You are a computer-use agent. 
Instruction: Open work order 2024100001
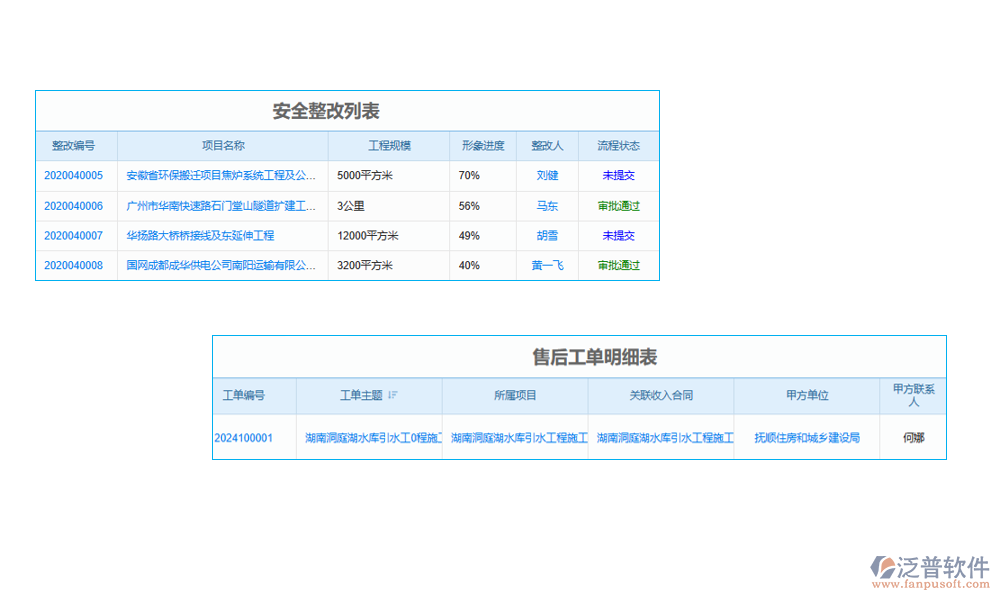pyautogui.click(x=244, y=438)
